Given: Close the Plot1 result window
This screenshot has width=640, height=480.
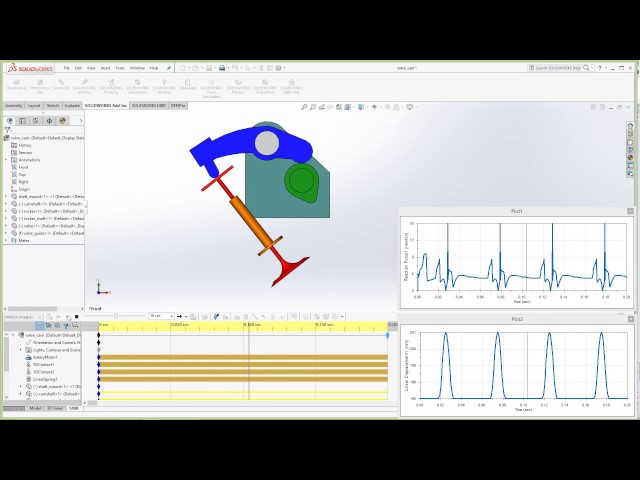Looking at the screenshot, I should point(631,211).
